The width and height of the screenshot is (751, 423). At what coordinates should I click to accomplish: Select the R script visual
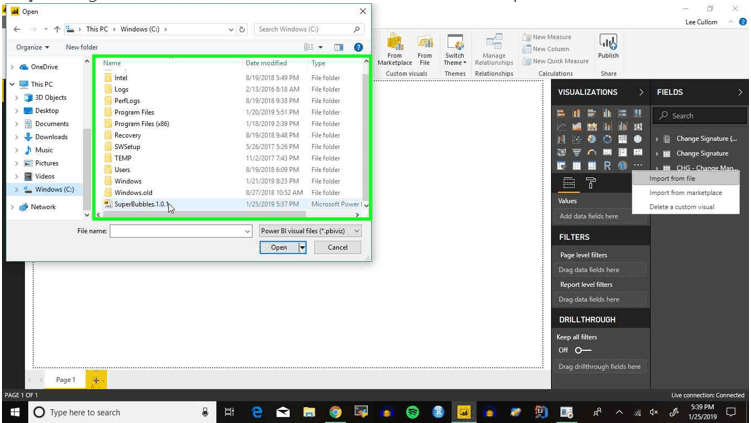coord(607,166)
